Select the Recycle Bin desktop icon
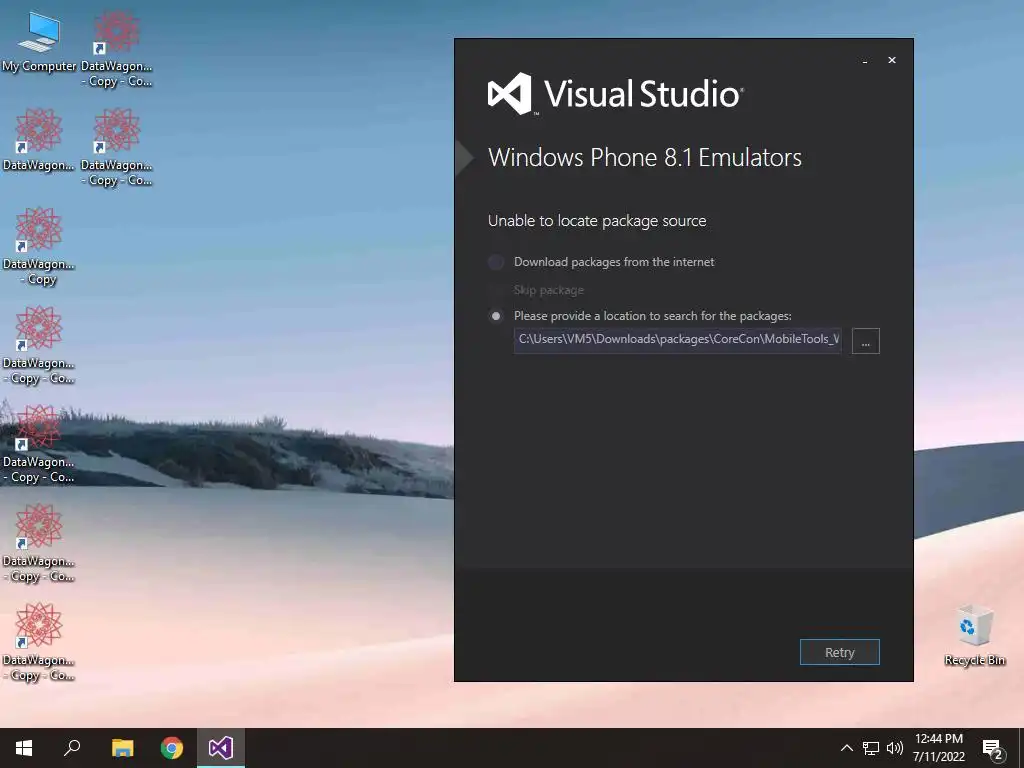The width and height of the screenshot is (1024, 768). [974, 635]
